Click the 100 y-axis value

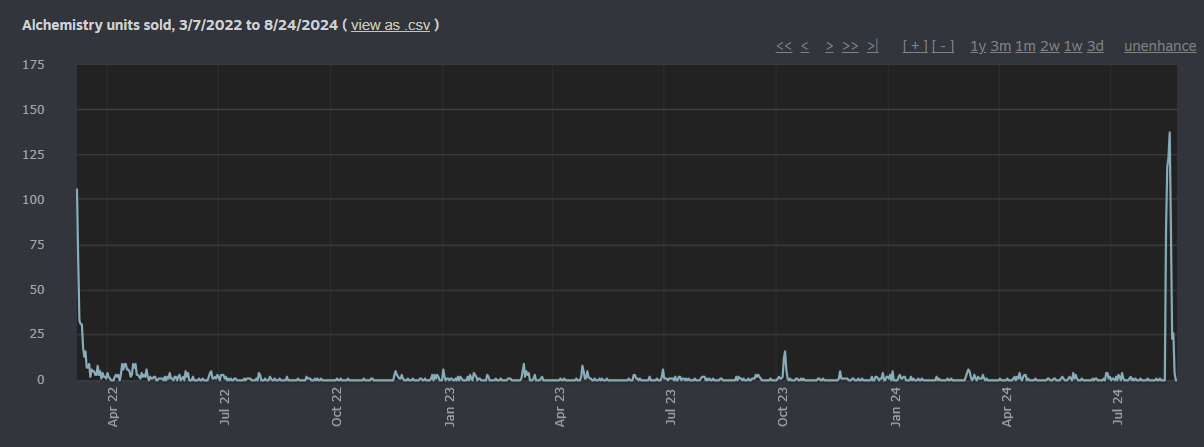(x=33, y=200)
